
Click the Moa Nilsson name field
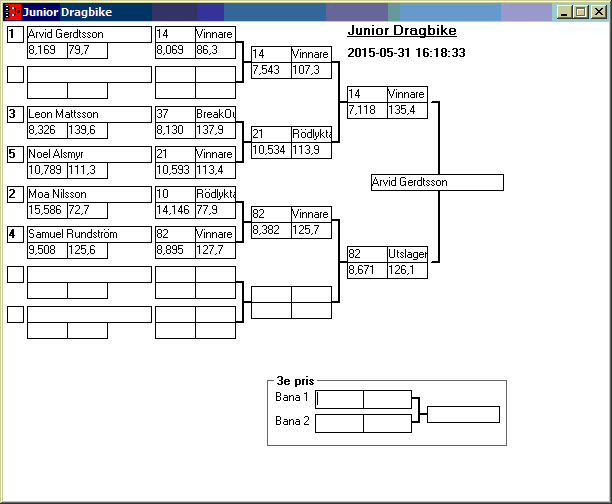88,194
